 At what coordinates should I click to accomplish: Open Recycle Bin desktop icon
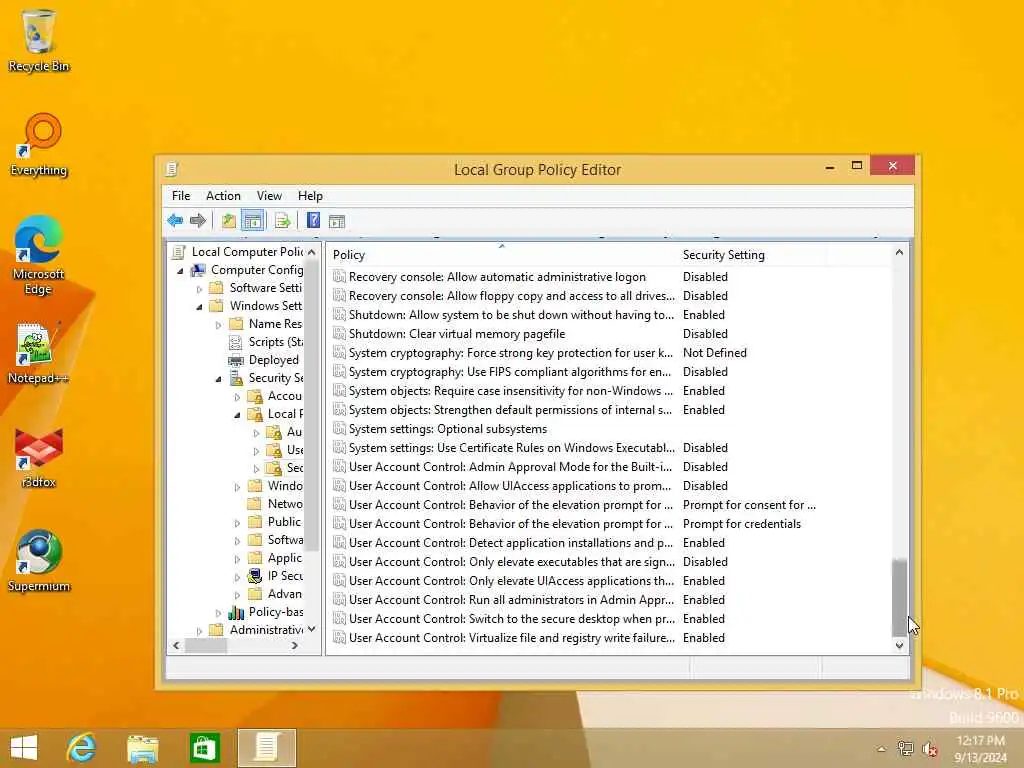click(x=39, y=40)
